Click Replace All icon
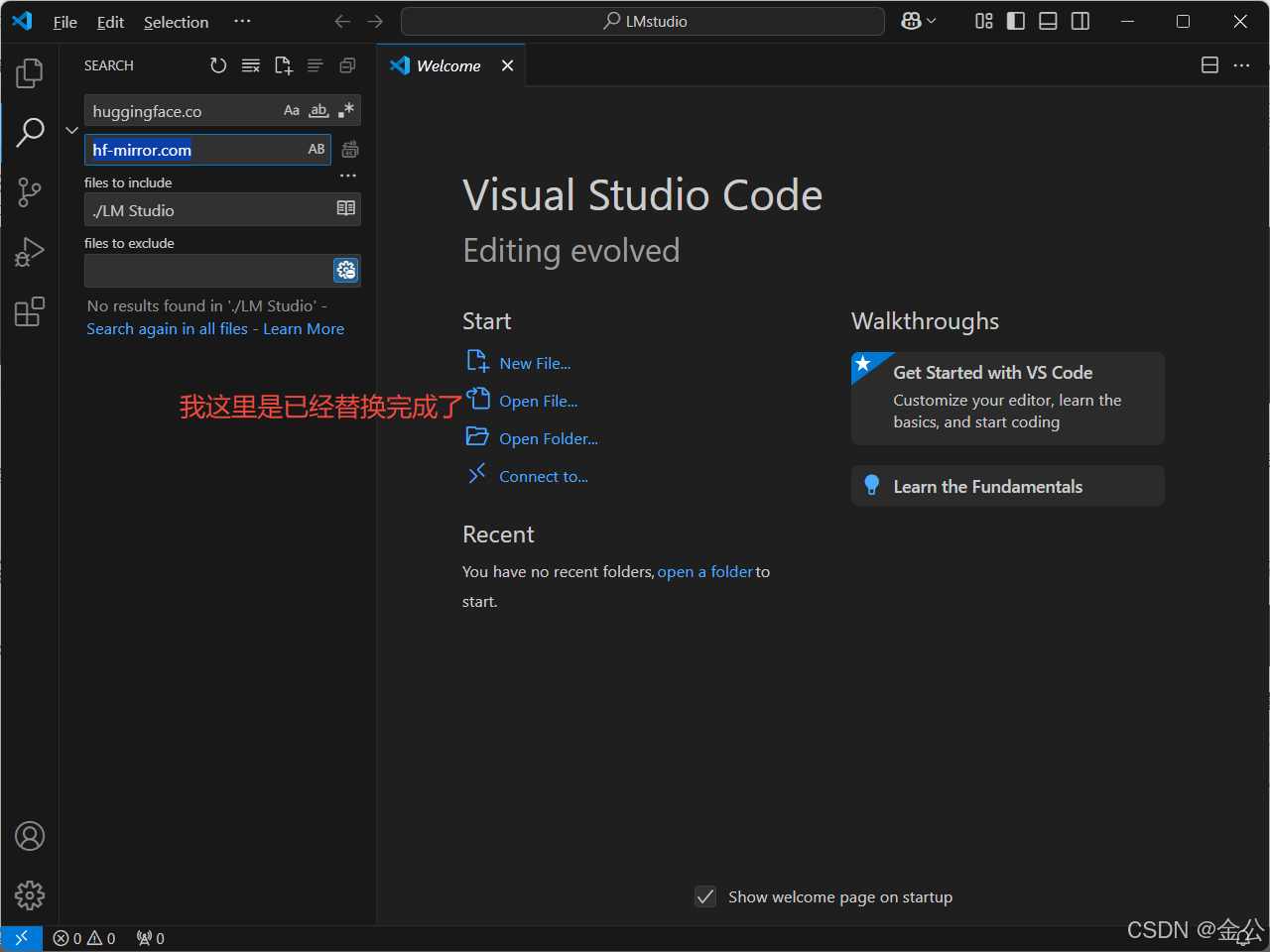This screenshot has height=952, width=1270. tap(350, 150)
